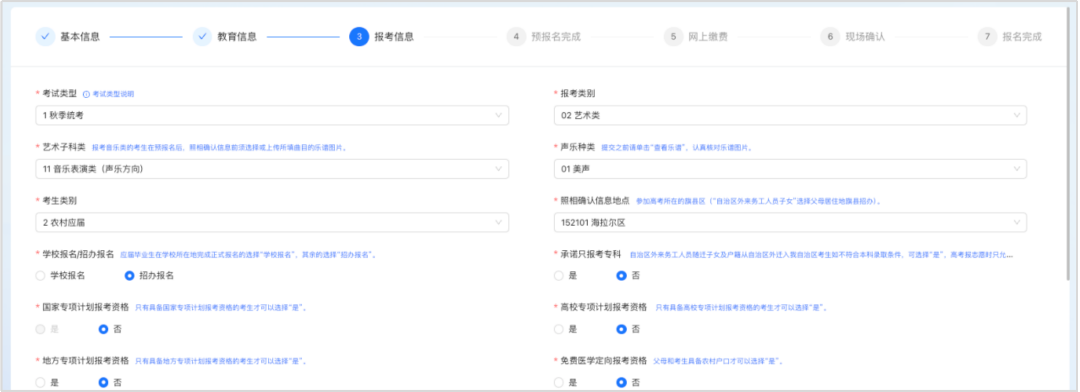Expand the 报考类别 dropdown showing 艺术类
The height and width of the screenshot is (392, 1080).
[x=790, y=115]
